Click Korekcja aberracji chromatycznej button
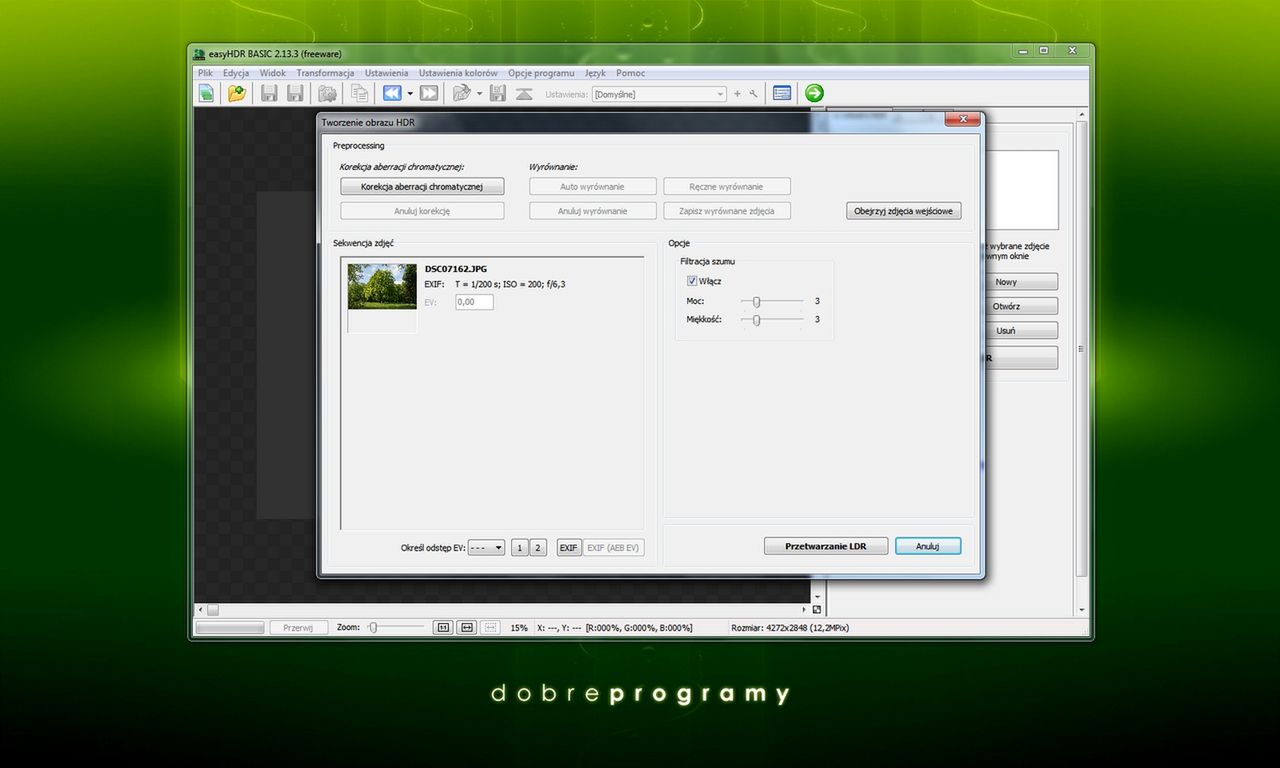This screenshot has width=1280, height=768. tap(422, 187)
